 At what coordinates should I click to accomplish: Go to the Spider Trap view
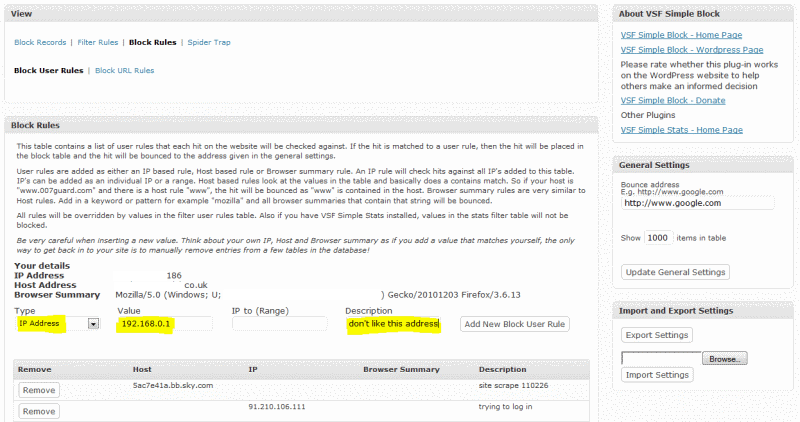[x=209, y=42]
